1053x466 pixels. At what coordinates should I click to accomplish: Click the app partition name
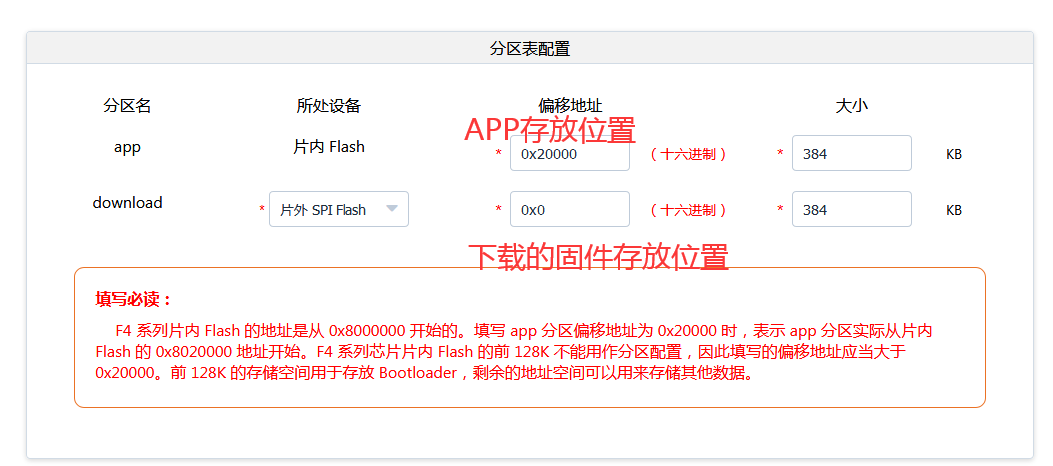click(x=127, y=147)
